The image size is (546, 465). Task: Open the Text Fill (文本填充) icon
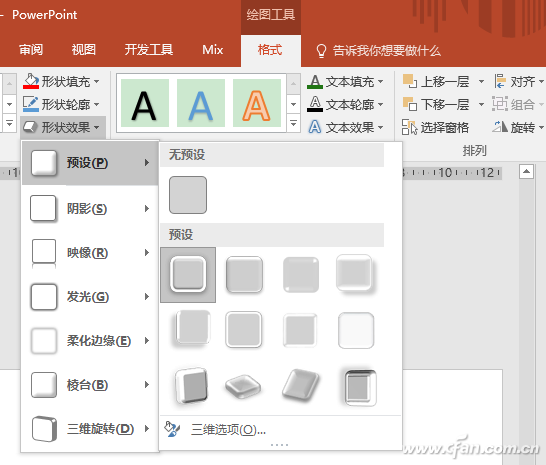[x=315, y=82]
